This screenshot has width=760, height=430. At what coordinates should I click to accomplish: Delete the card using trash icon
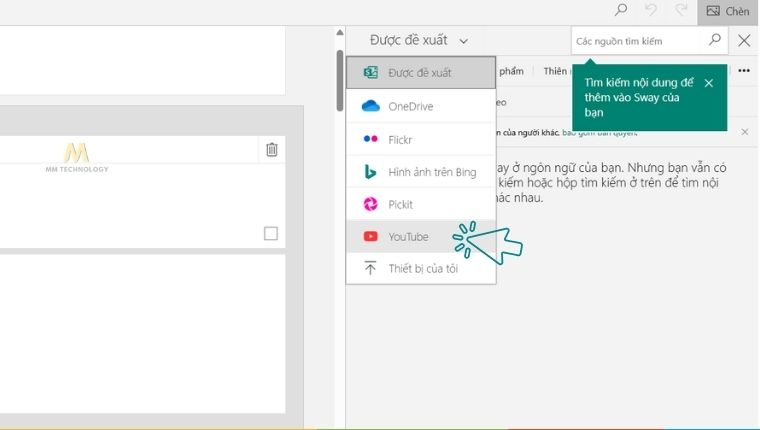(x=272, y=149)
